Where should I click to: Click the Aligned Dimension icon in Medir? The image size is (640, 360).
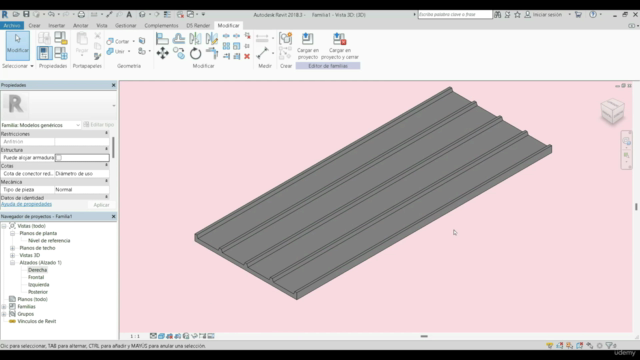[263, 53]
